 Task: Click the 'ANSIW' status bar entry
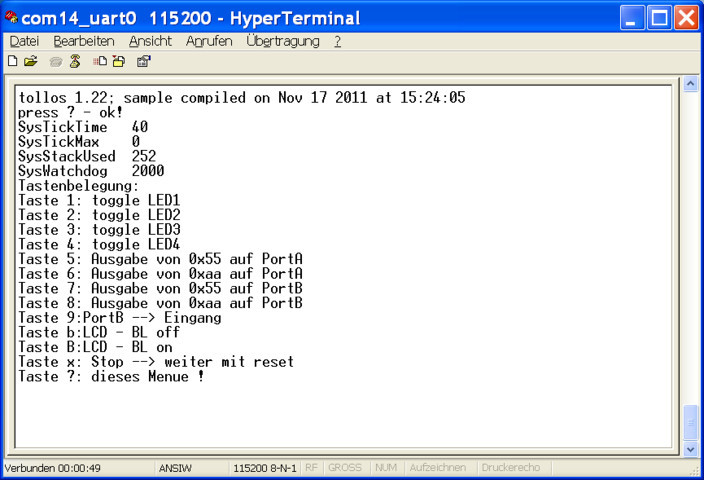tap(175, 468)
